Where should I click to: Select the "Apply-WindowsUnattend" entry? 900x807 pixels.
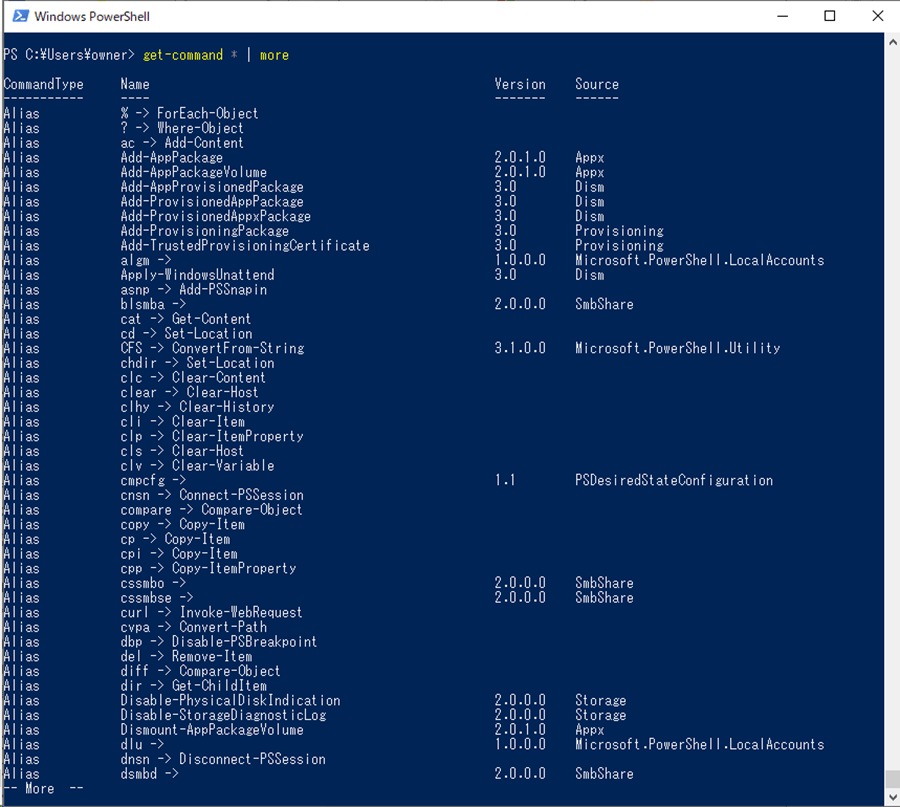(x=197, y=275)
